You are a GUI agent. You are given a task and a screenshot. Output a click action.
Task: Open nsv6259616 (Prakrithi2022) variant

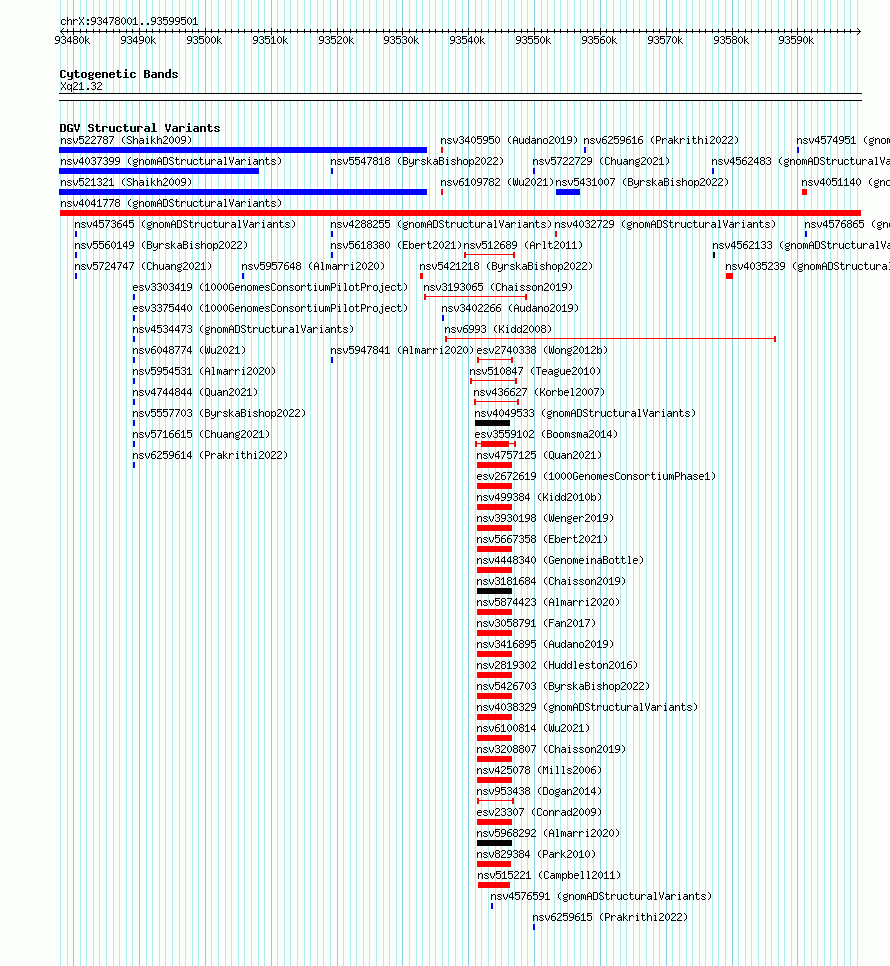(x=661, y=140)
